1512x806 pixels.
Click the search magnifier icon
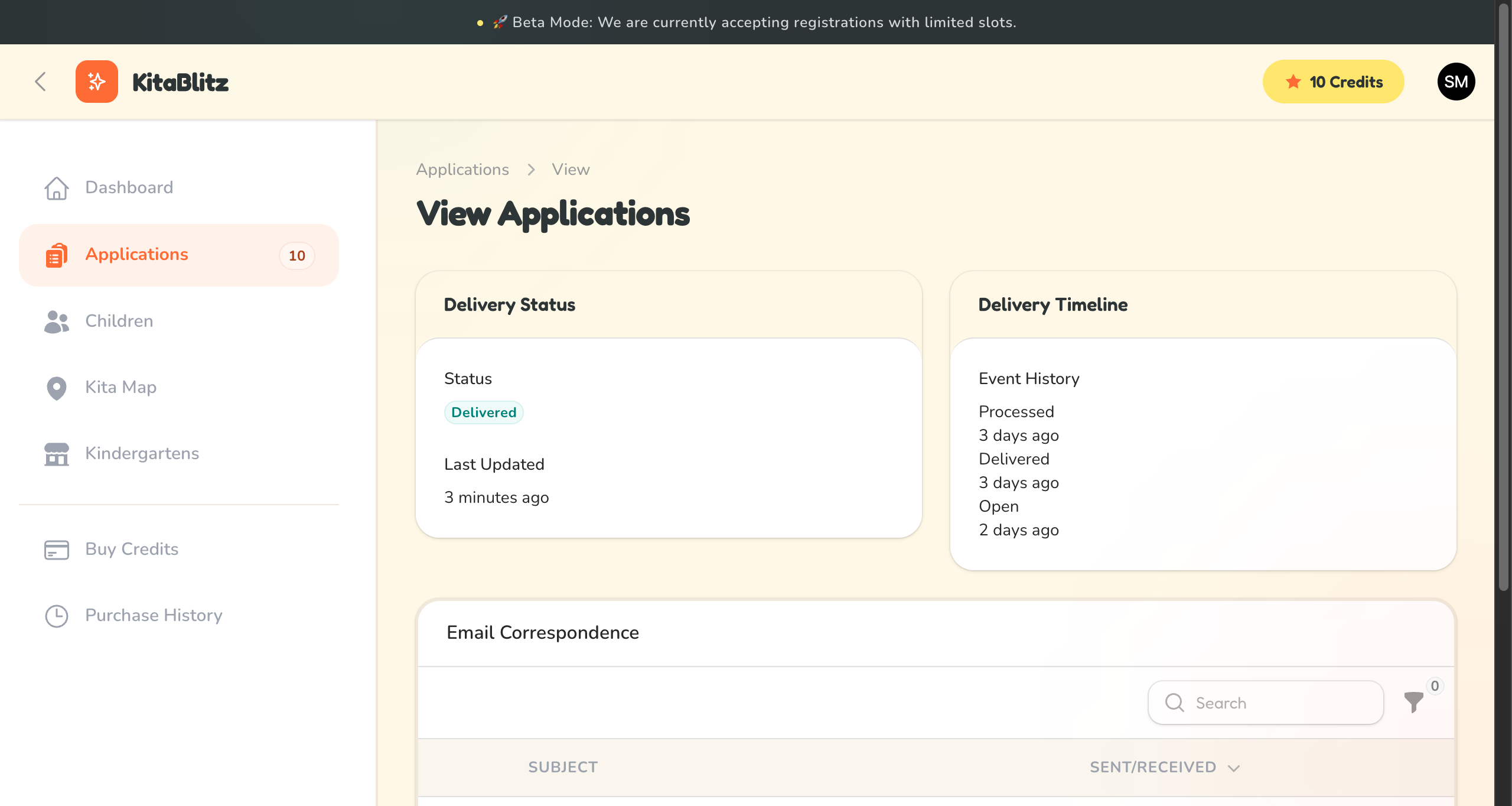tap(1174, 703)
